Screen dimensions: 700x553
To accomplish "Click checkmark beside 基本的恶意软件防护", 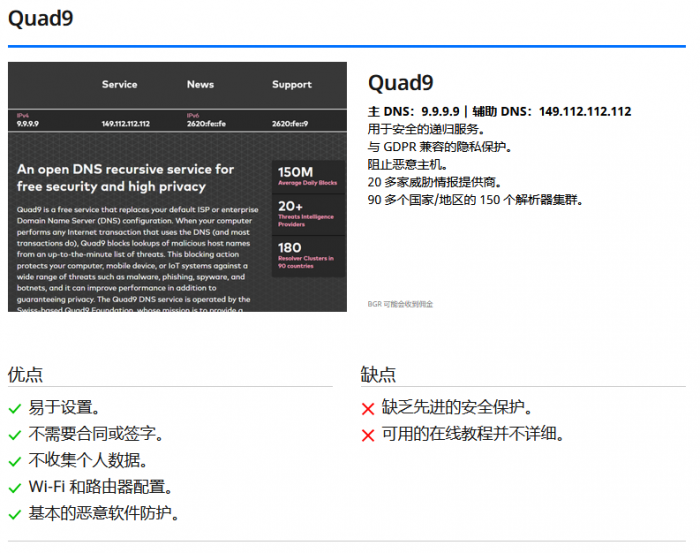I will (15, 514).
